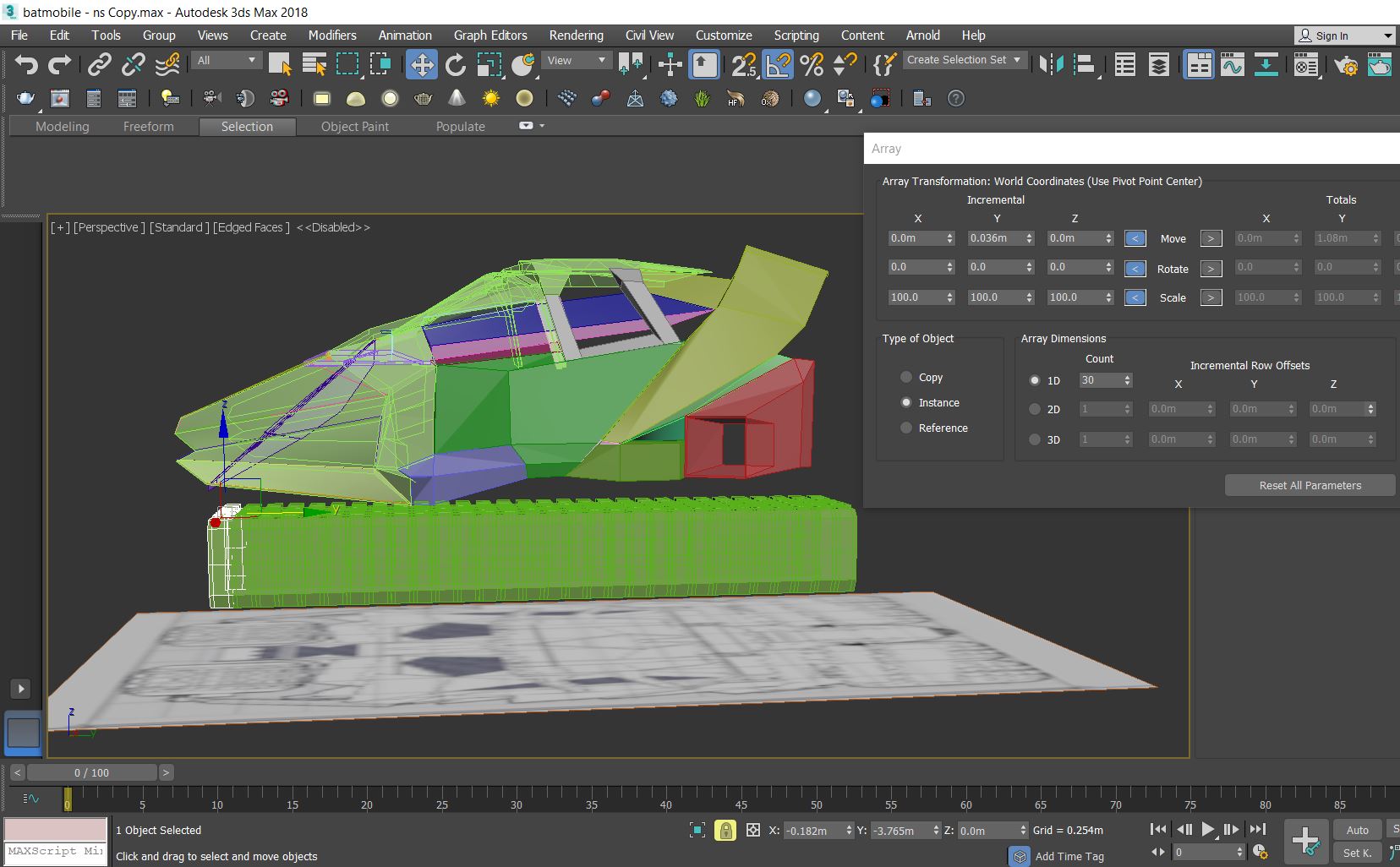The width and height of the screenshot is (1400, 867).
Task: Select the Reference radio option
Action: [x=906, y=428]
